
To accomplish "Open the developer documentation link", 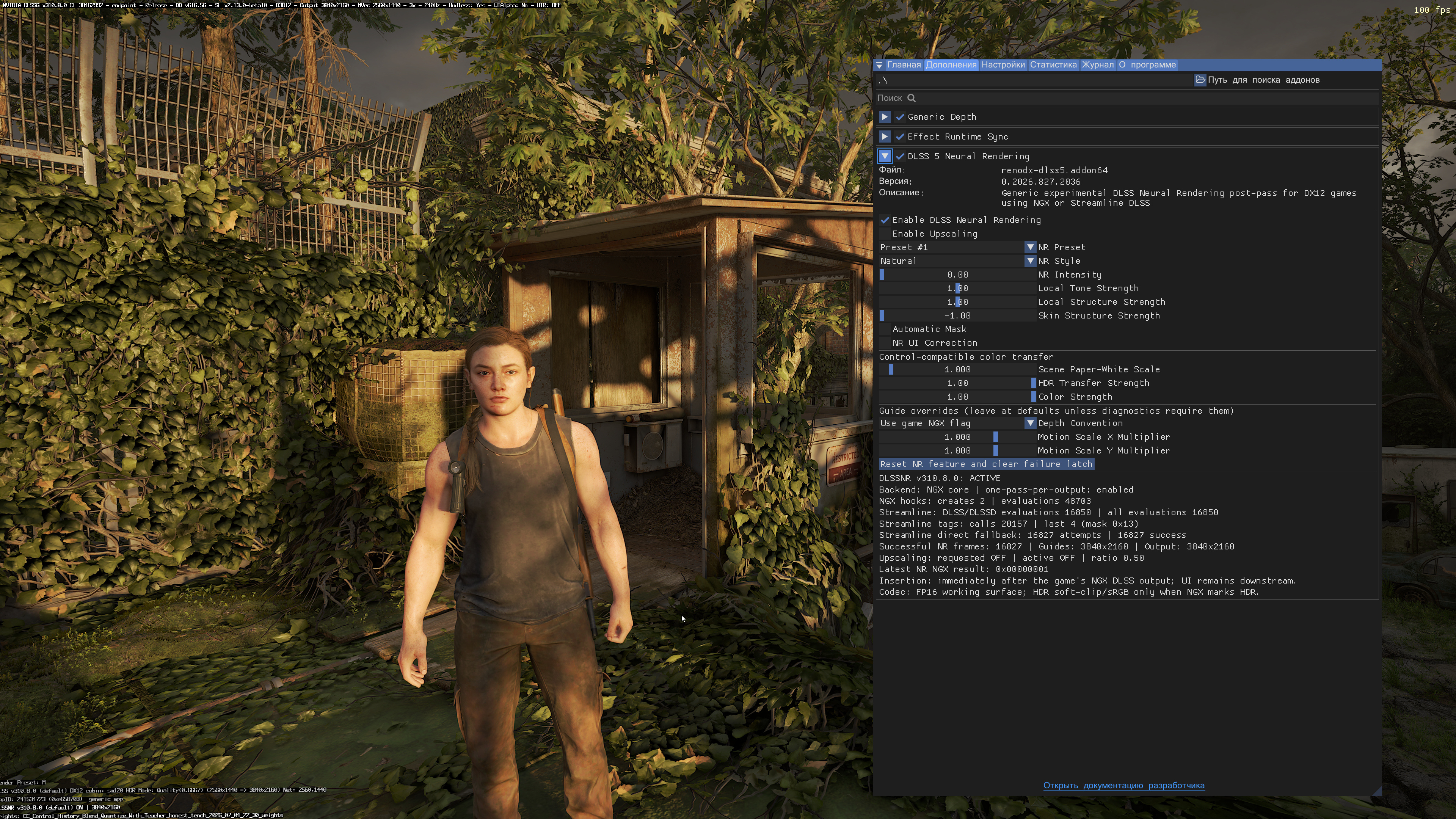I will (x=1123, y=785).
